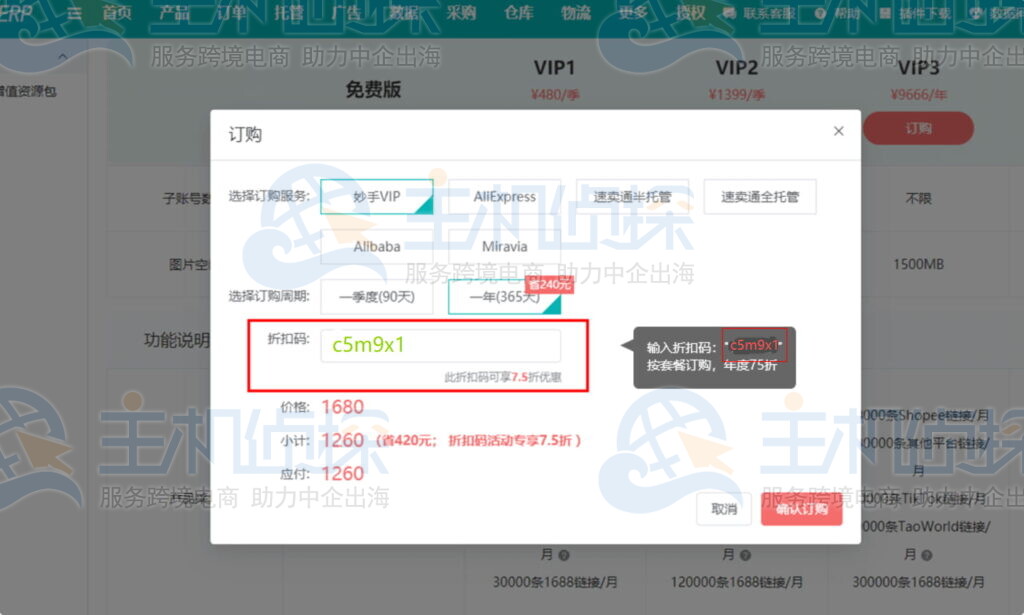This screenshot has width=1024, height=615.
Task: Click the ERP logo
Action: 16,12
